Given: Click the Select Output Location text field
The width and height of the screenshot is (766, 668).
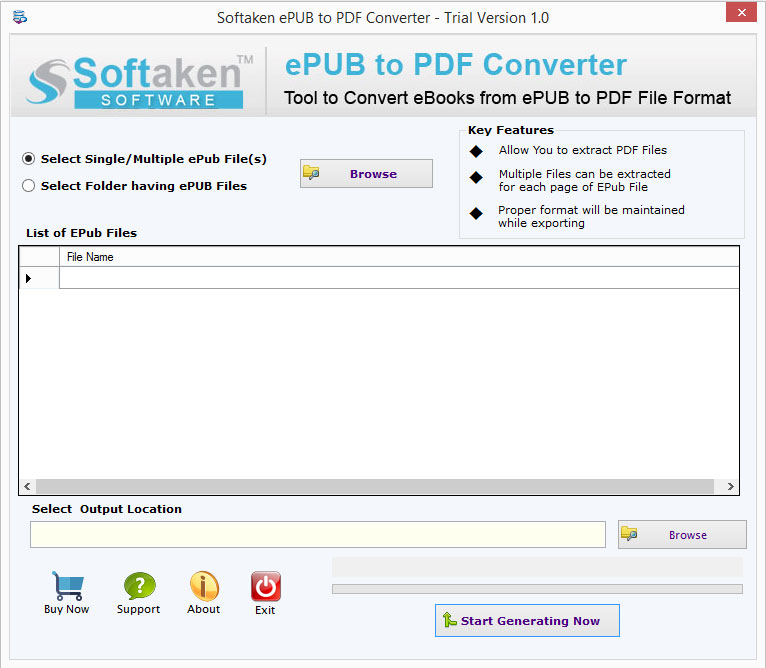Looking at the screenshot, I should point(317,535).
